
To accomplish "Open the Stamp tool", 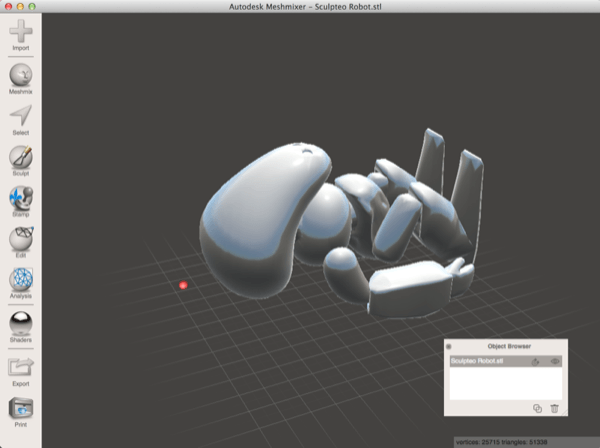I will tap(21, 202).
